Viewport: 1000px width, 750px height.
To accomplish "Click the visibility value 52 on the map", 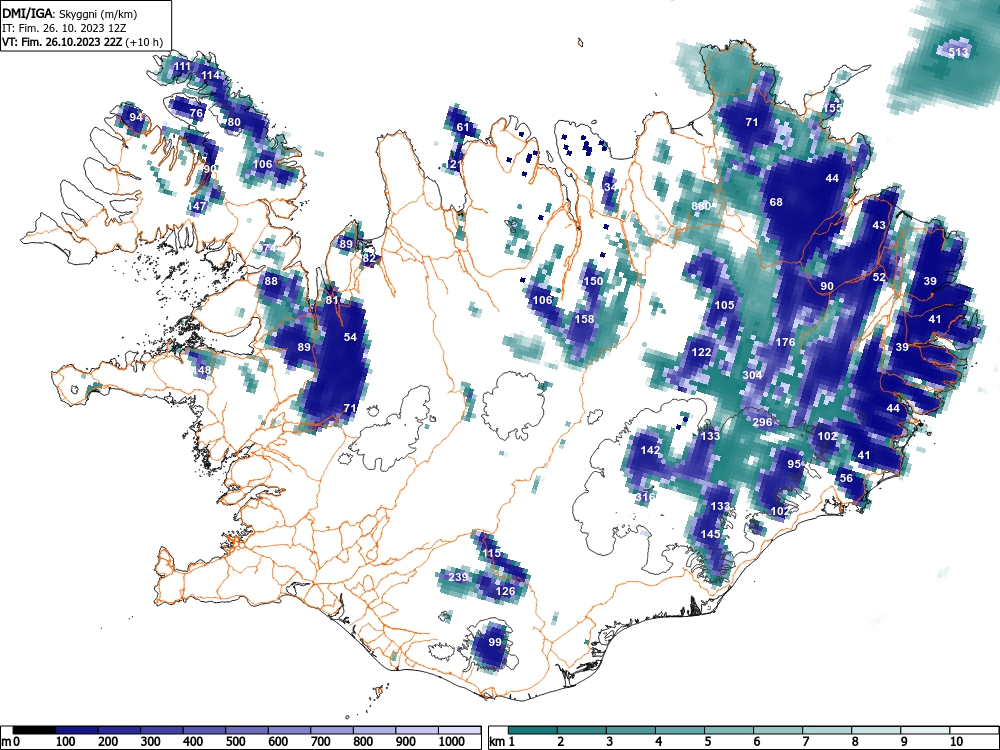I will click(879, 277).
